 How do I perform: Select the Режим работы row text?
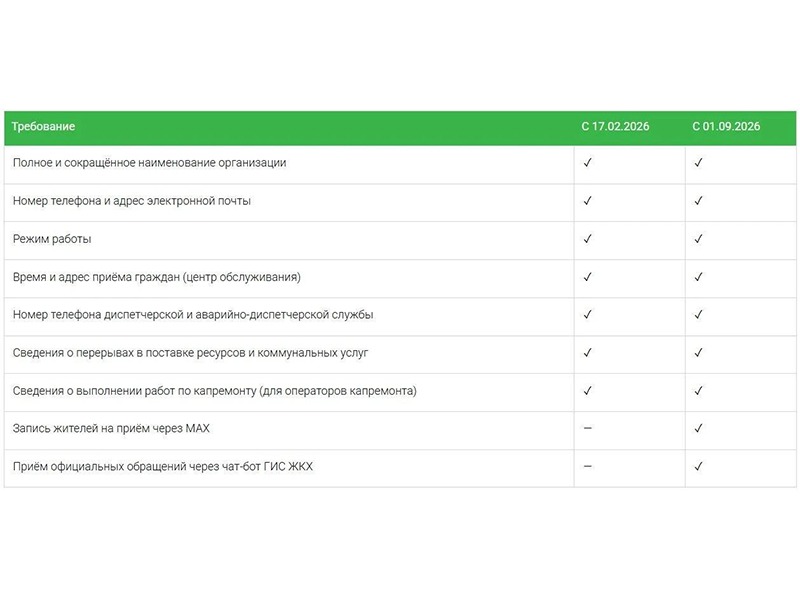coord(52,239)
